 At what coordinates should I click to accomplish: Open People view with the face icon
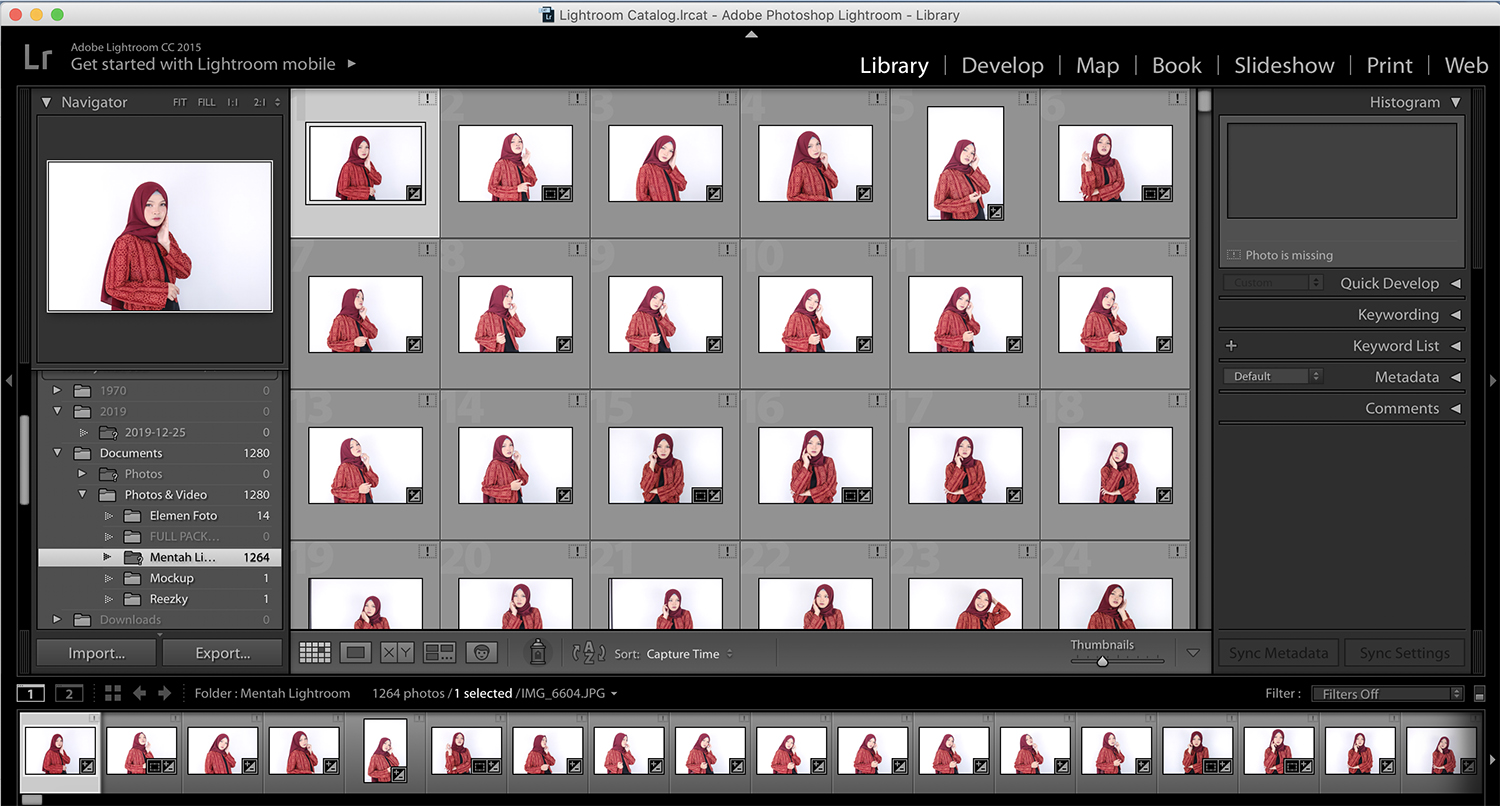point(481,653)
